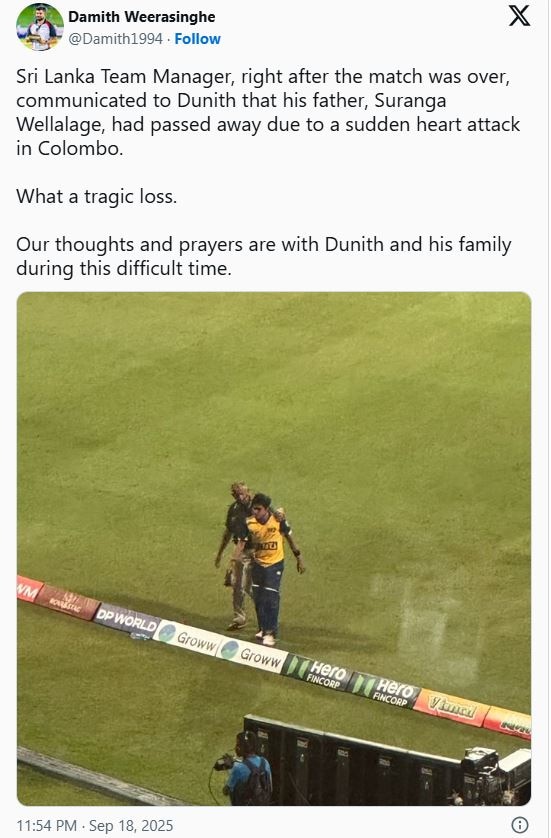Screen dimensions: 551x838
Task: Open Damith Weerasinghe's profile avatar
Action: click(x=40, y=27)
